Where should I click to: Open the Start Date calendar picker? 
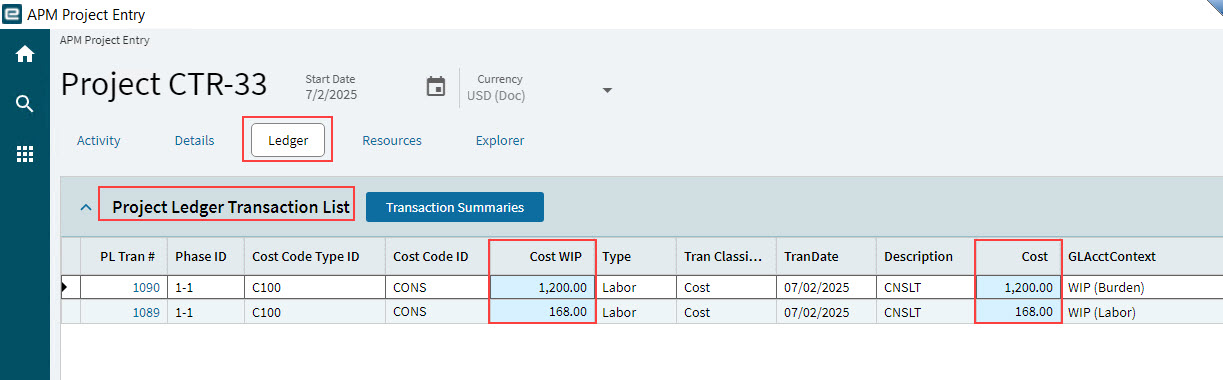[x=436, y=87]
